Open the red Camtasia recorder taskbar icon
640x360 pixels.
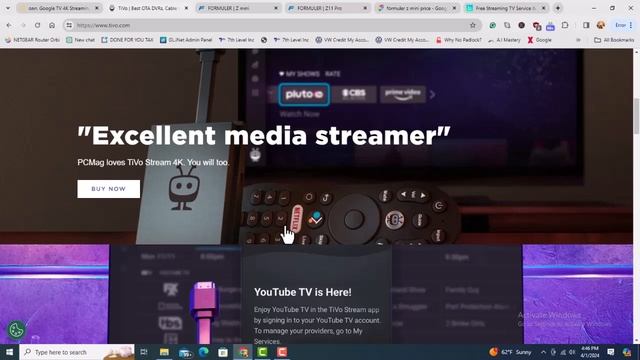click(282, 352)
